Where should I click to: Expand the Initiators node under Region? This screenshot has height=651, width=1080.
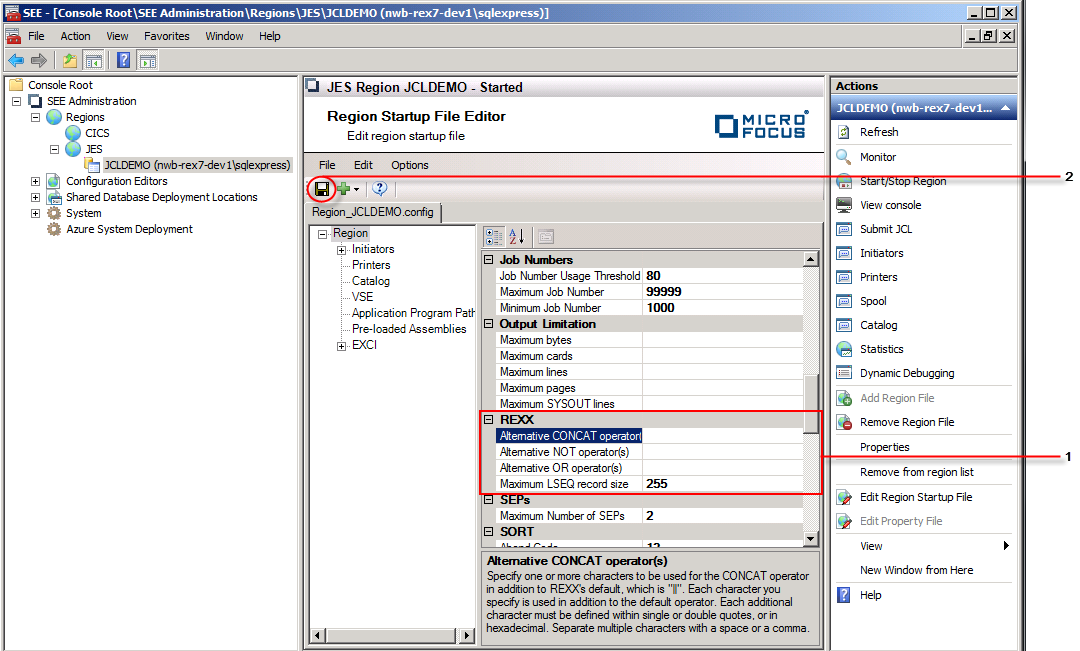coord(341,249)
